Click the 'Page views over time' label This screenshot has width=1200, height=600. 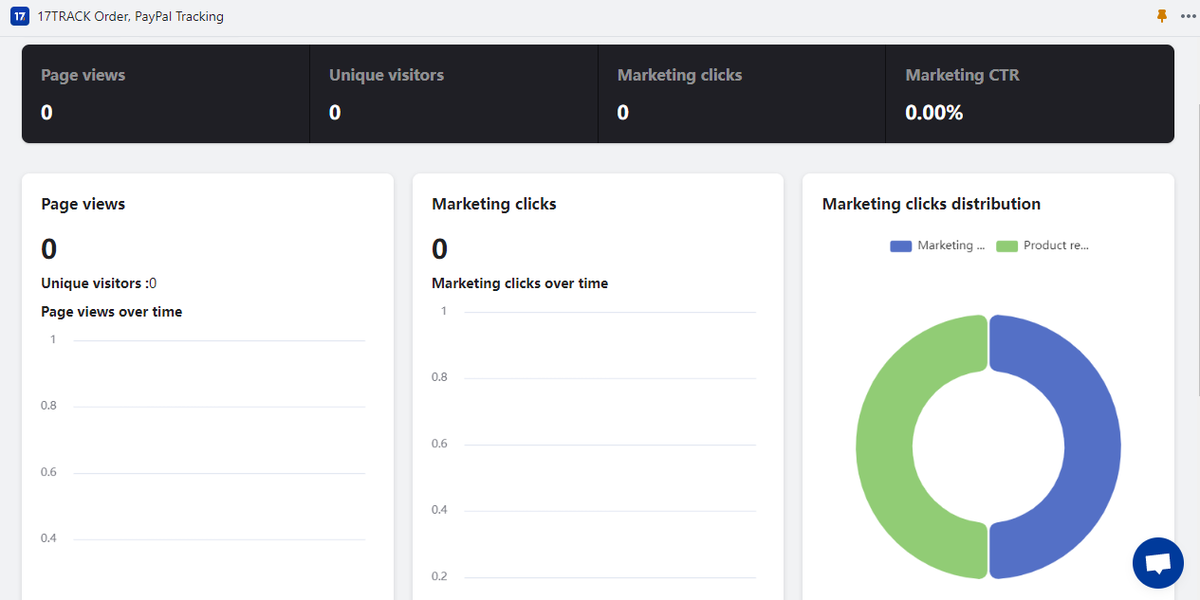(x=112, y=312)
